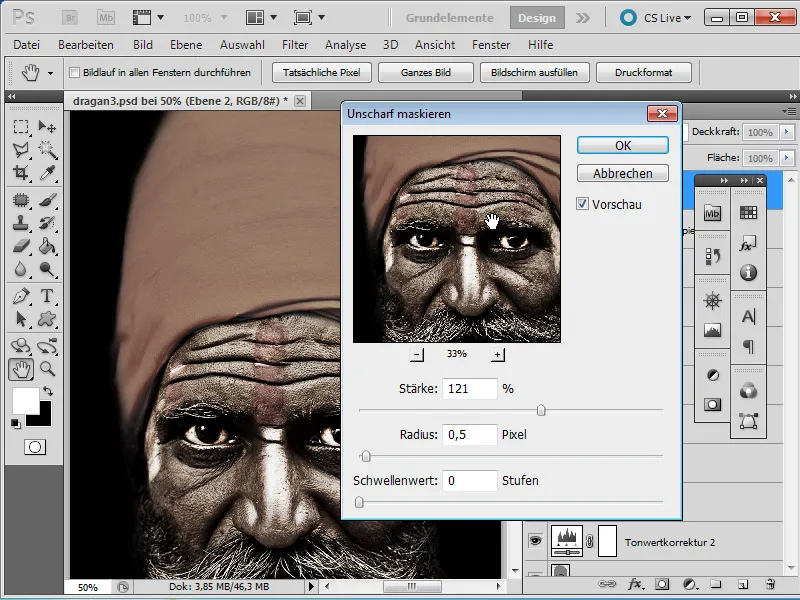800x600 pixels.
Task: Click the Stärke slider handle
Action: (x=541, y=410)
